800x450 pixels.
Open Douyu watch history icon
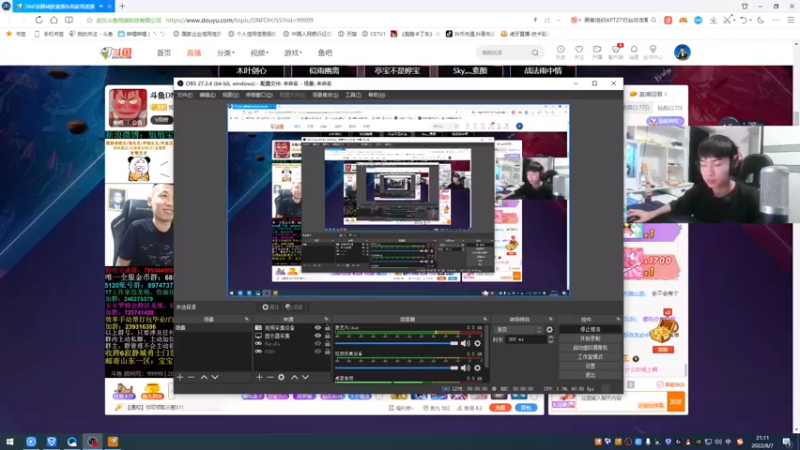[560, 52]
